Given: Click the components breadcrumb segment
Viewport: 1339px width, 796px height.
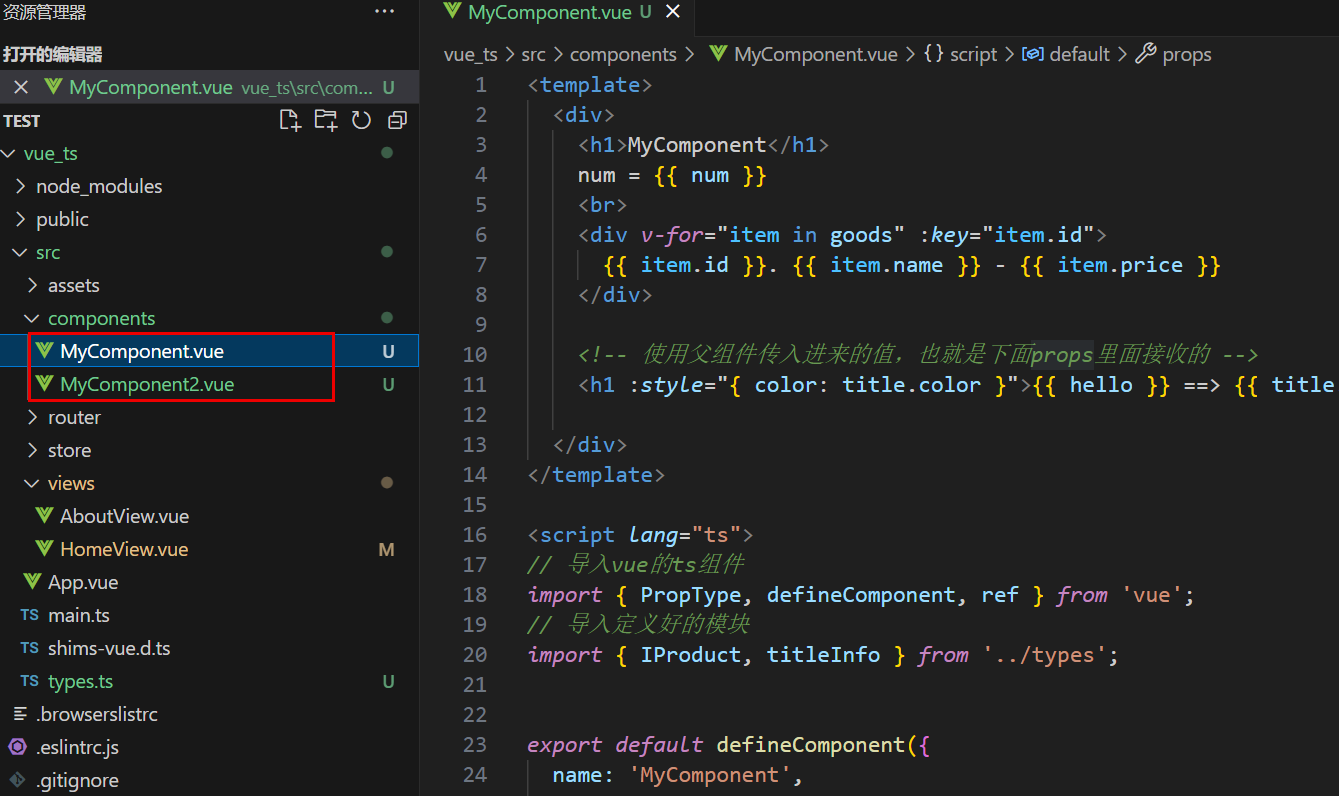Looking at the screenshot, I should 623,54.
